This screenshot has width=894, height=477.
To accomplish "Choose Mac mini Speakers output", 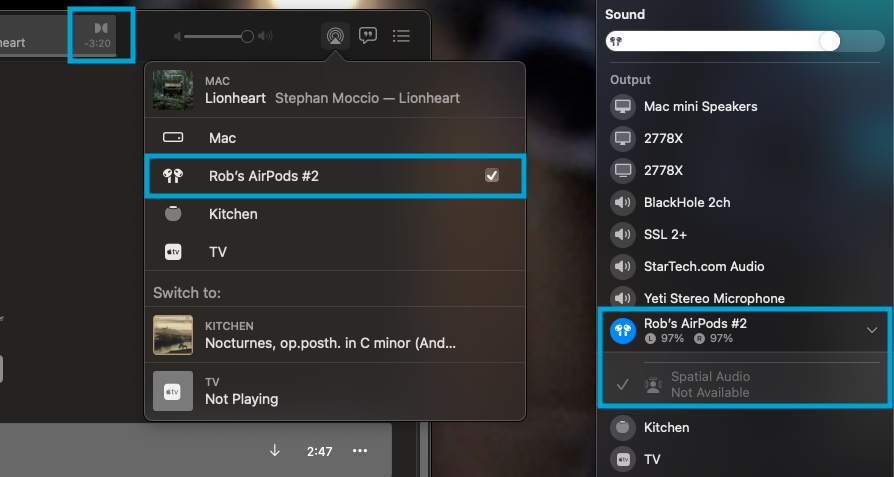I will [x=745, y=107].
